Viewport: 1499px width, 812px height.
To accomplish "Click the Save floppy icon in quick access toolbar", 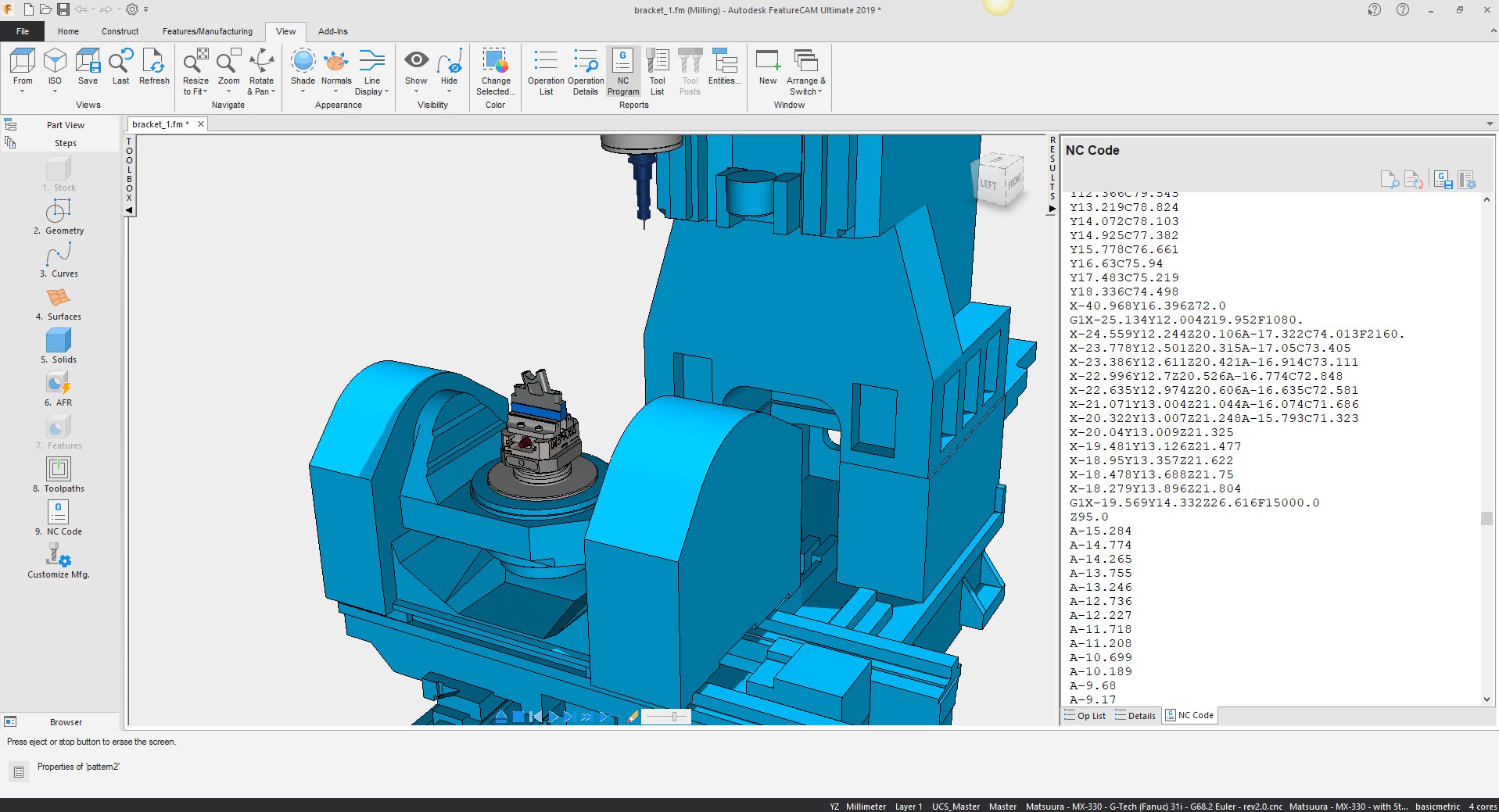I will click(63, 9).
